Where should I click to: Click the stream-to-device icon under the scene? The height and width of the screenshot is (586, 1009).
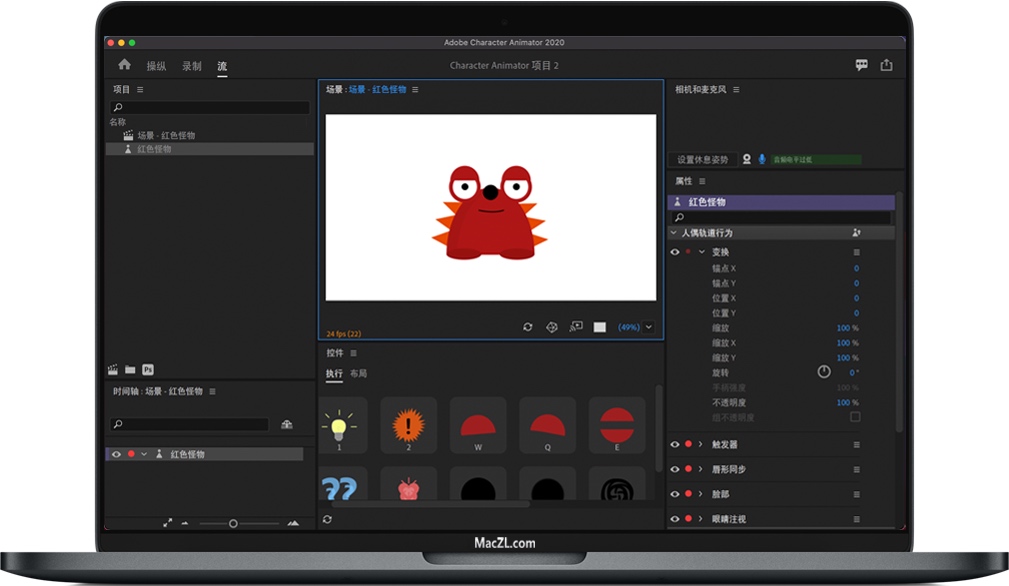(574, 327)
